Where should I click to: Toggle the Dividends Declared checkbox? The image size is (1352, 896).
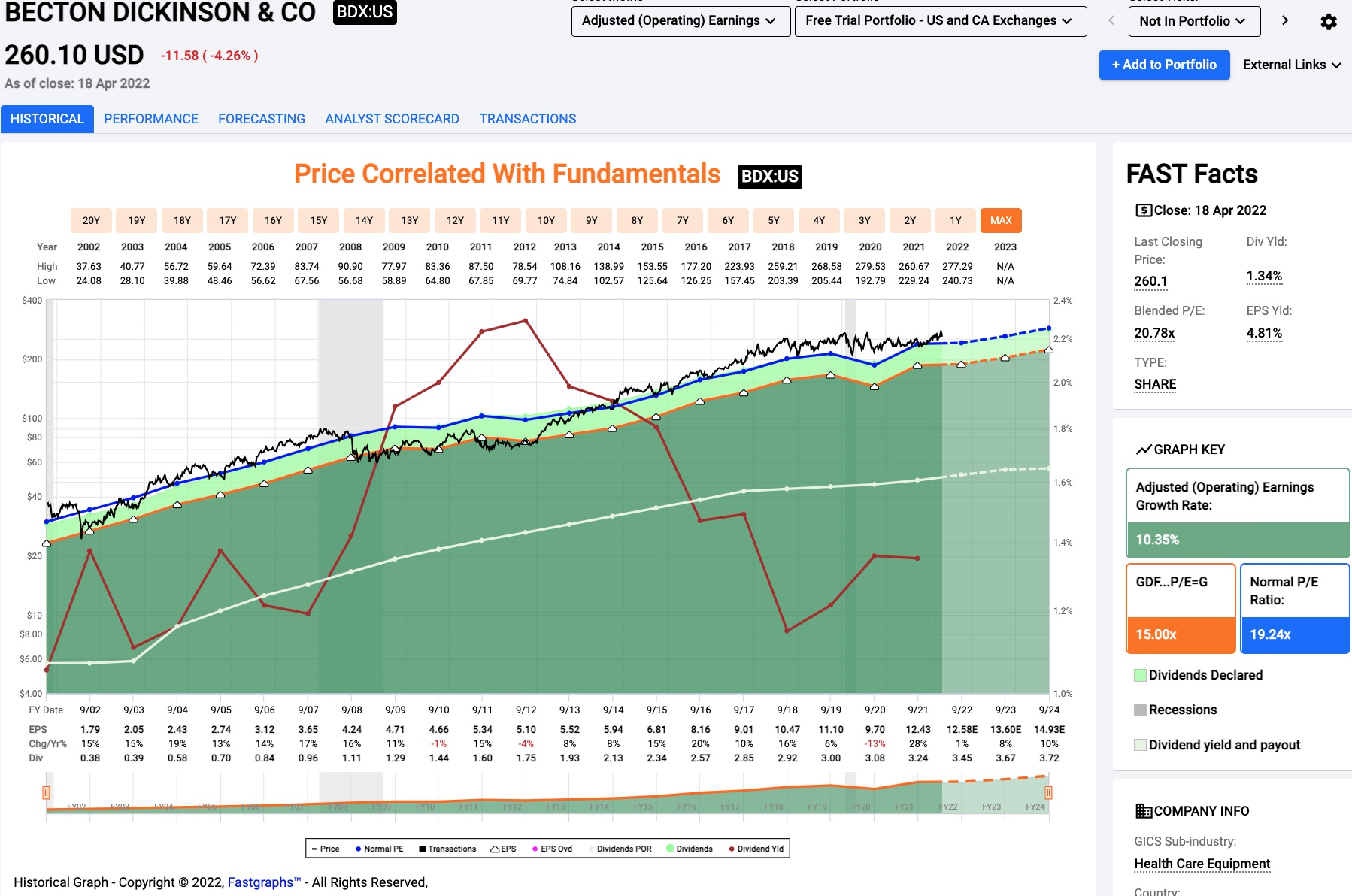pyautogui.click(x=1140, y=675)
